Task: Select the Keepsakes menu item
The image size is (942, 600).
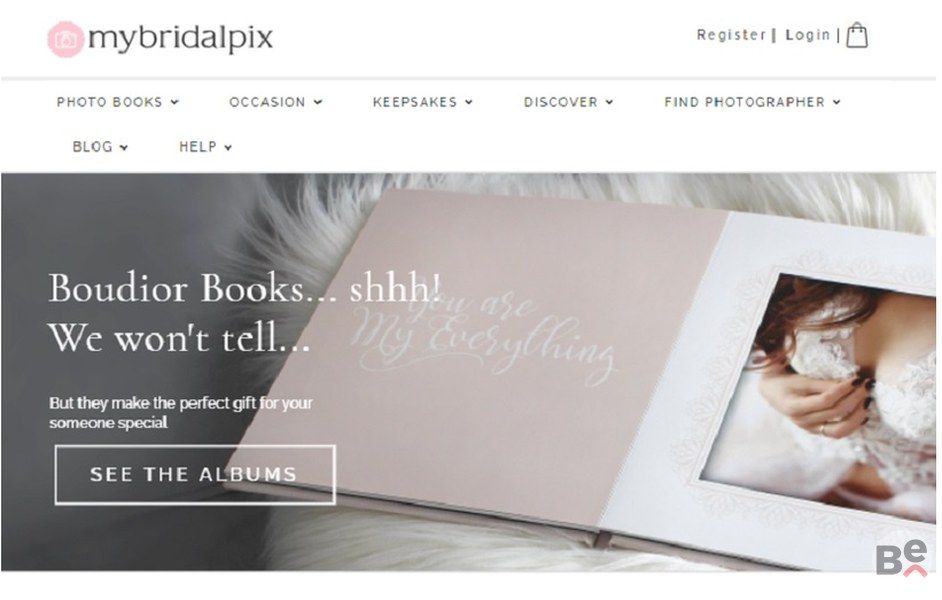Action: [415, 102]
